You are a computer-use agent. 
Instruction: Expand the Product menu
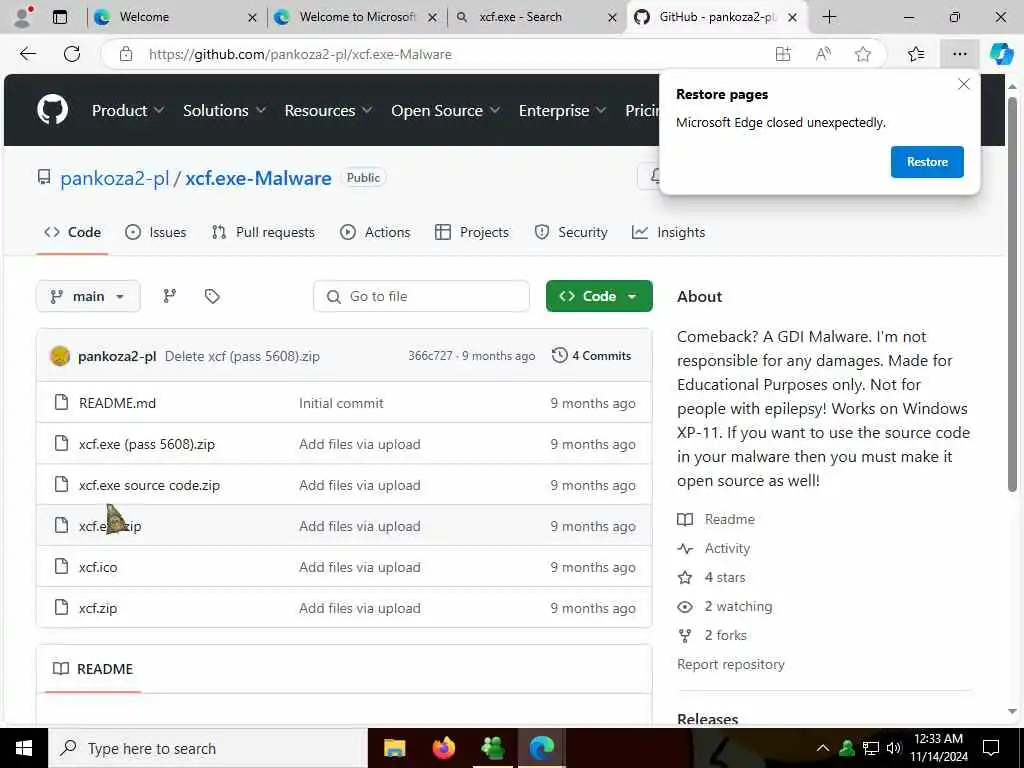pyautogui.click(x=127, y=110)
